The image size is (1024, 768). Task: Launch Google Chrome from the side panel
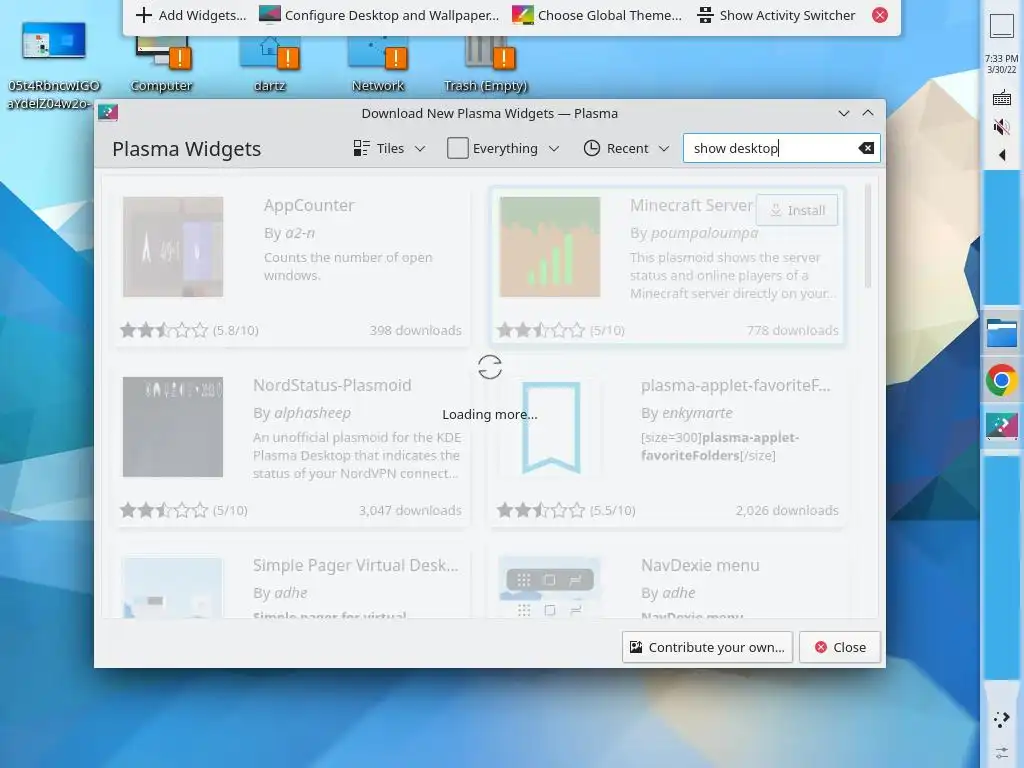1001,380
